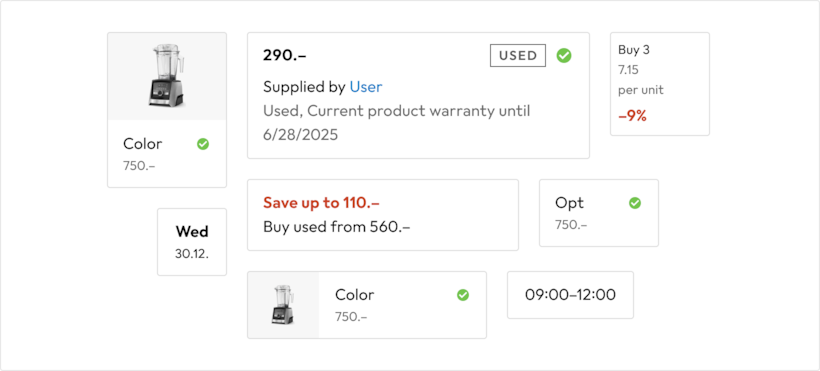Click the large blender product image
The height and width of the screenshot is (371, 820).
(167, 76)
